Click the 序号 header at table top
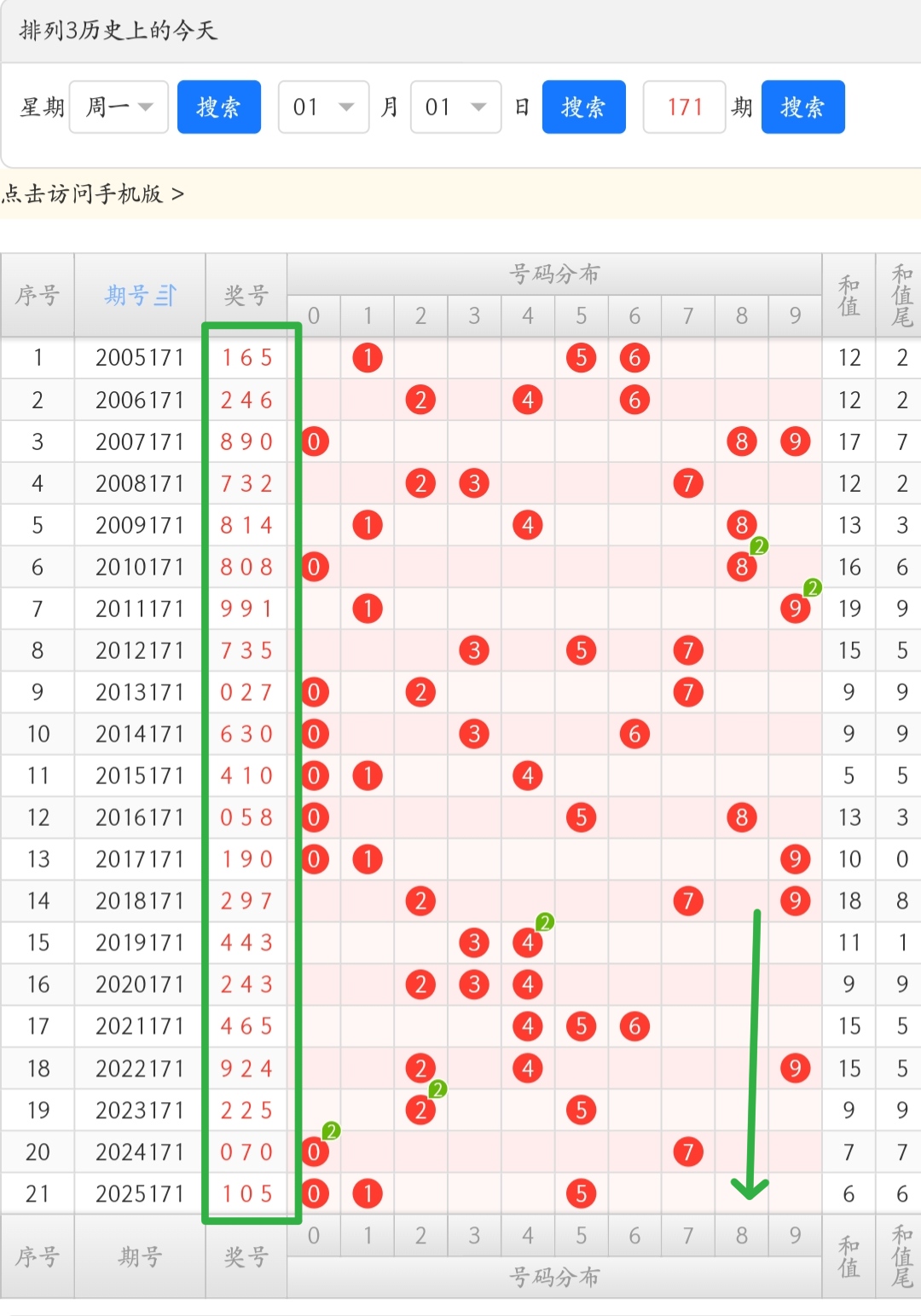 tap(38, 295)
